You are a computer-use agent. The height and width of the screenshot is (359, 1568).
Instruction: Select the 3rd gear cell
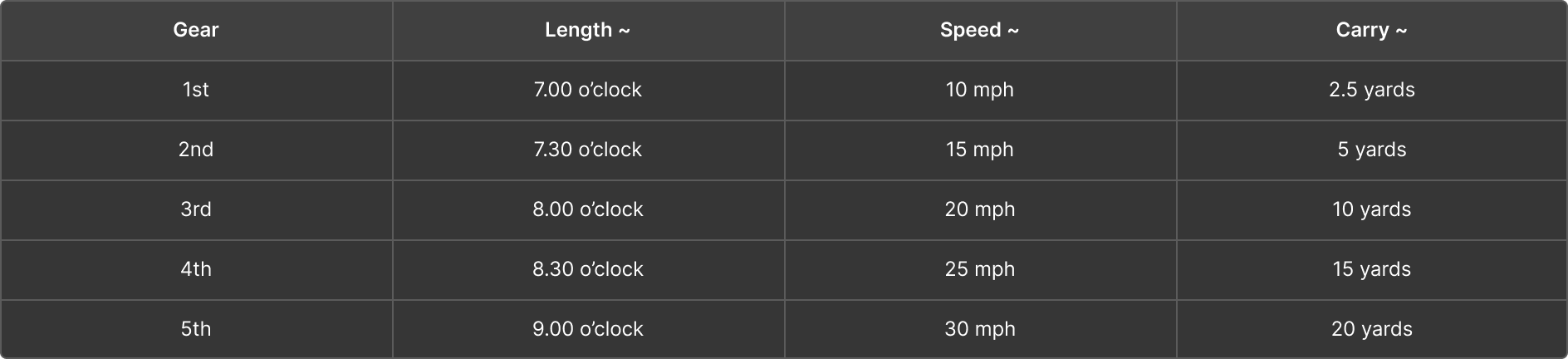tap(196, 209)
